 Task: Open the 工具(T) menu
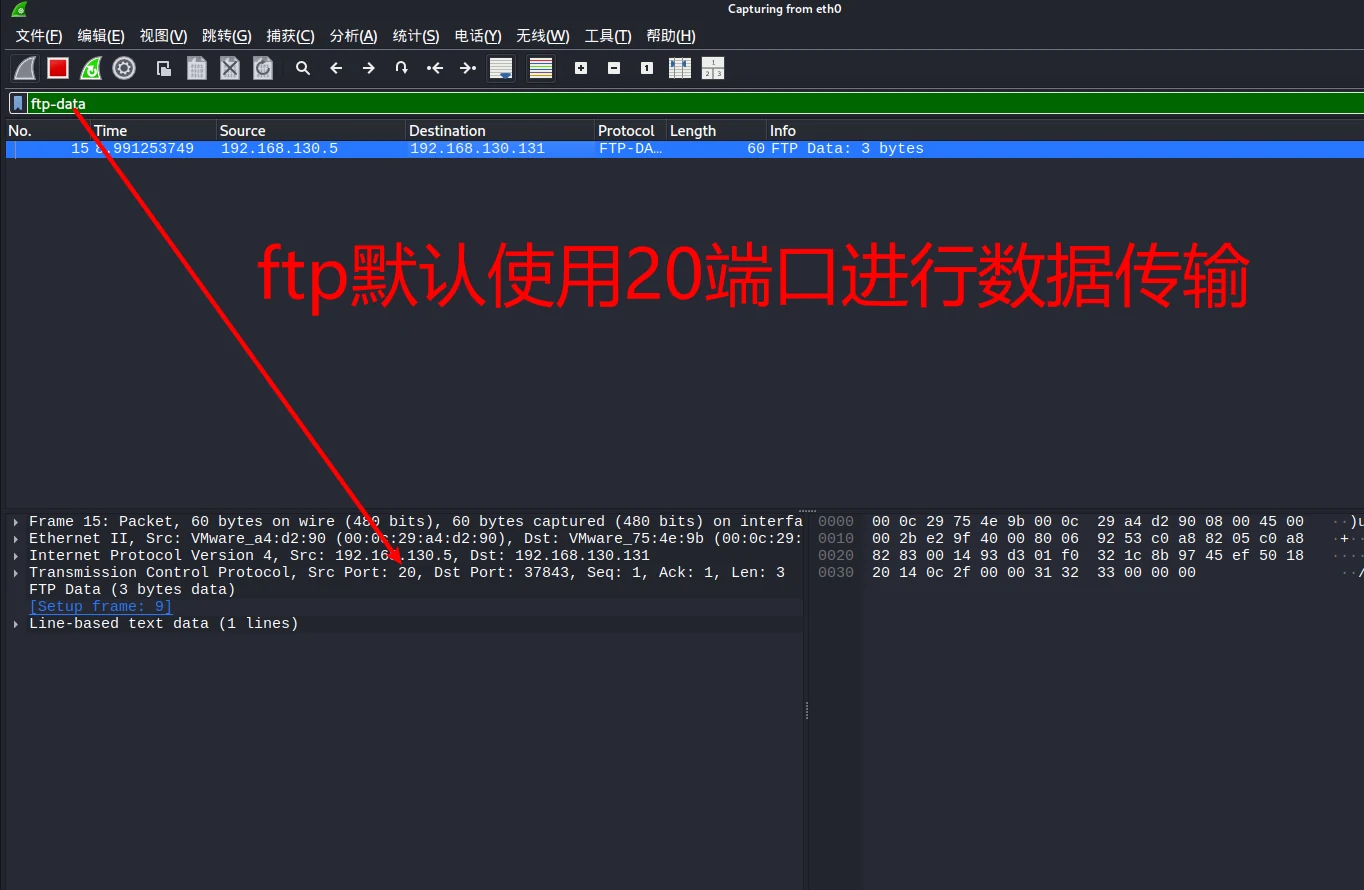coord(608,36)
